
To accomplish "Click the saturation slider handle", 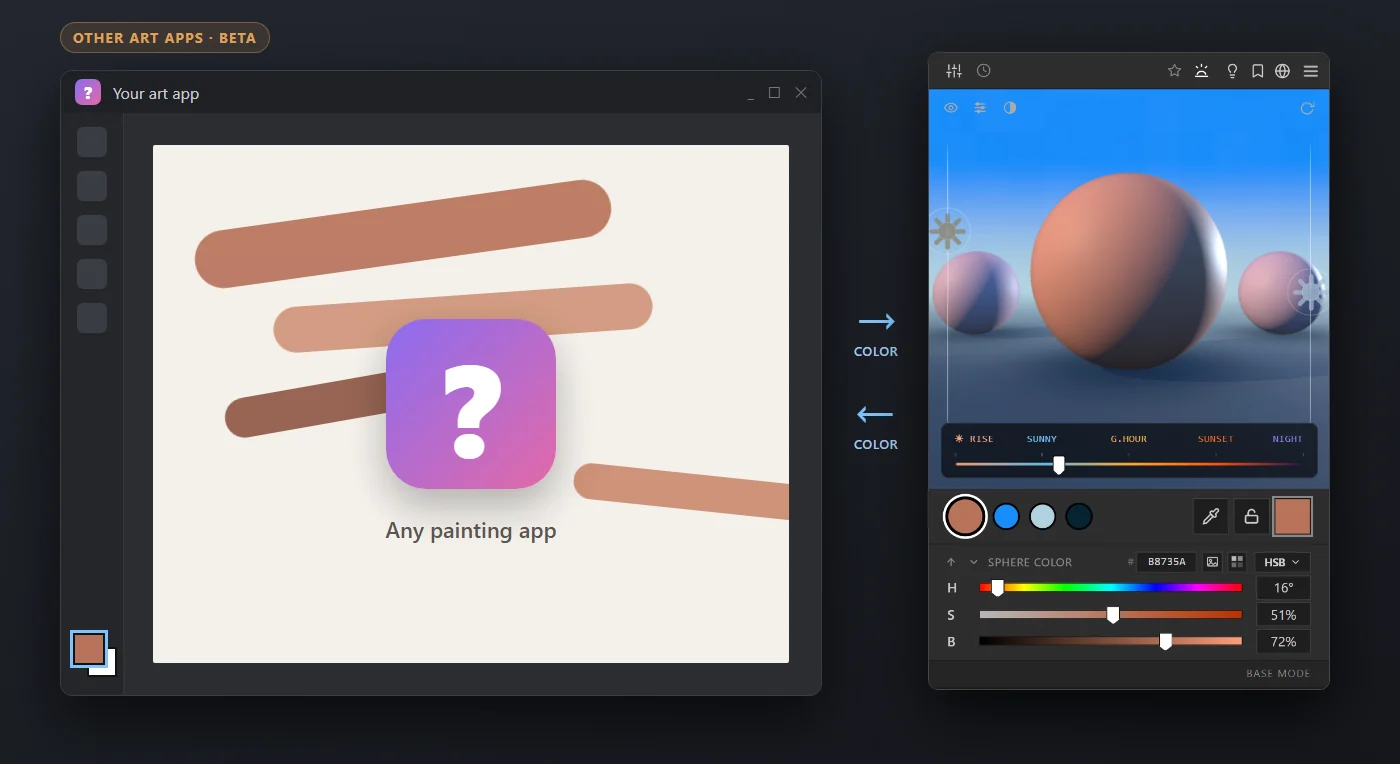I will pyautogui.click(x=1113, y=615).
